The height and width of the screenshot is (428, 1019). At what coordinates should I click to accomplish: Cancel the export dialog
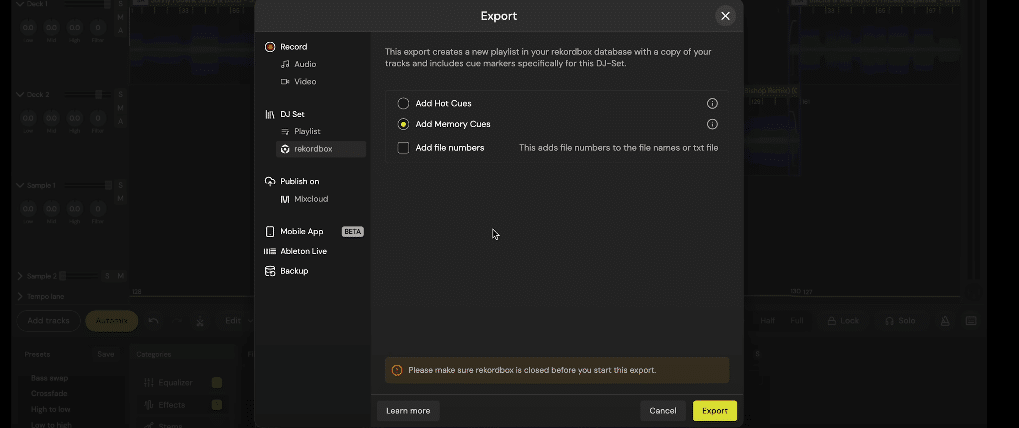(x=662, y=411)
